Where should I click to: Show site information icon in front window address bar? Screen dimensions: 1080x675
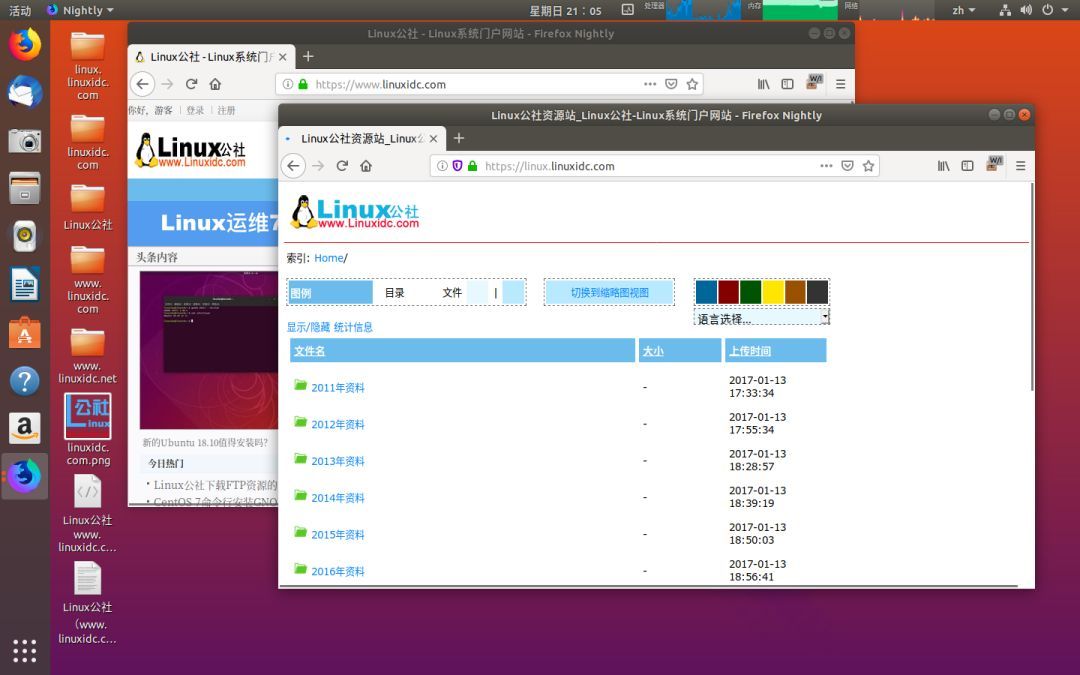point(442,166)
